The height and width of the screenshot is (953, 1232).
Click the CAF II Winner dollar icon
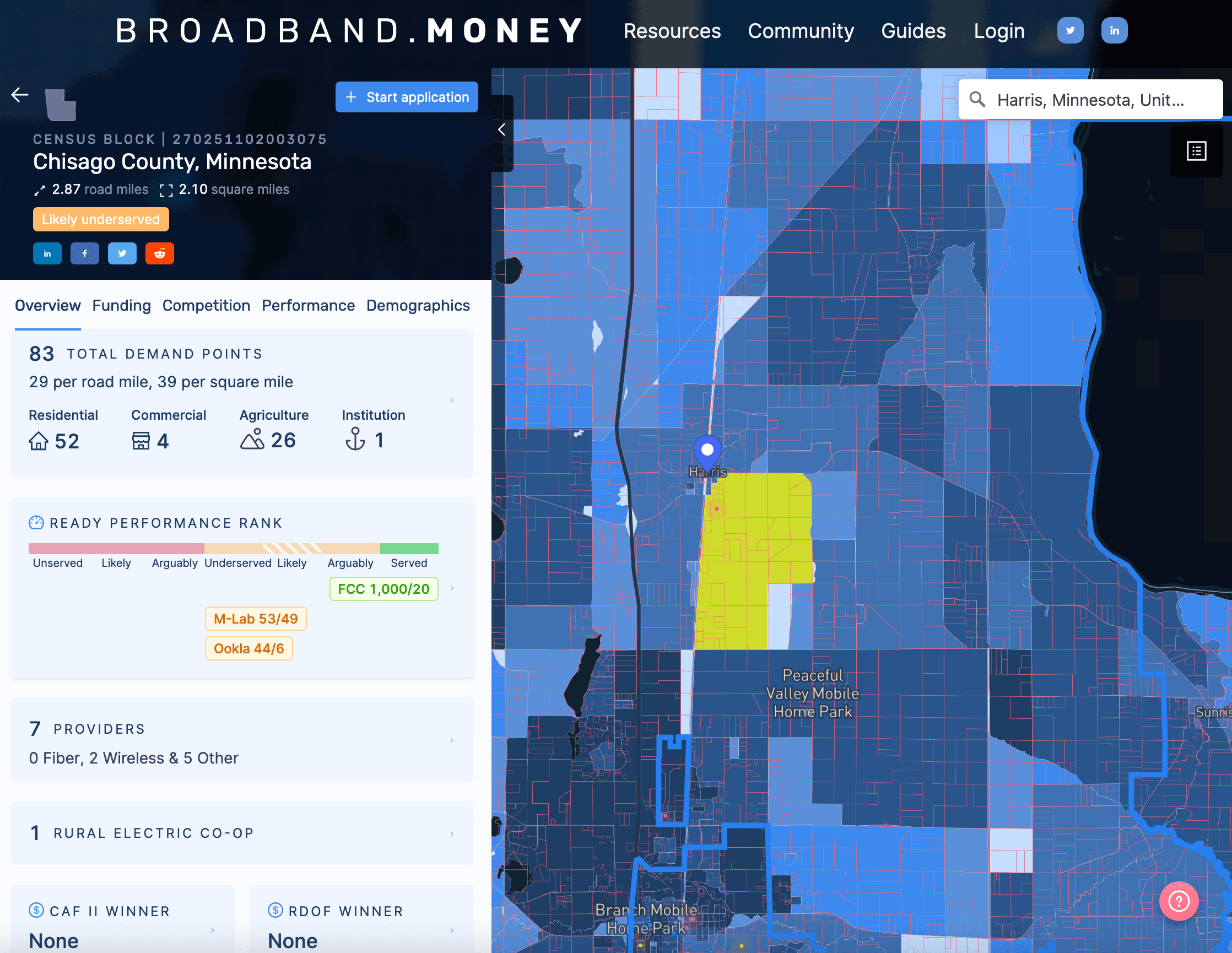click(36, 910)
